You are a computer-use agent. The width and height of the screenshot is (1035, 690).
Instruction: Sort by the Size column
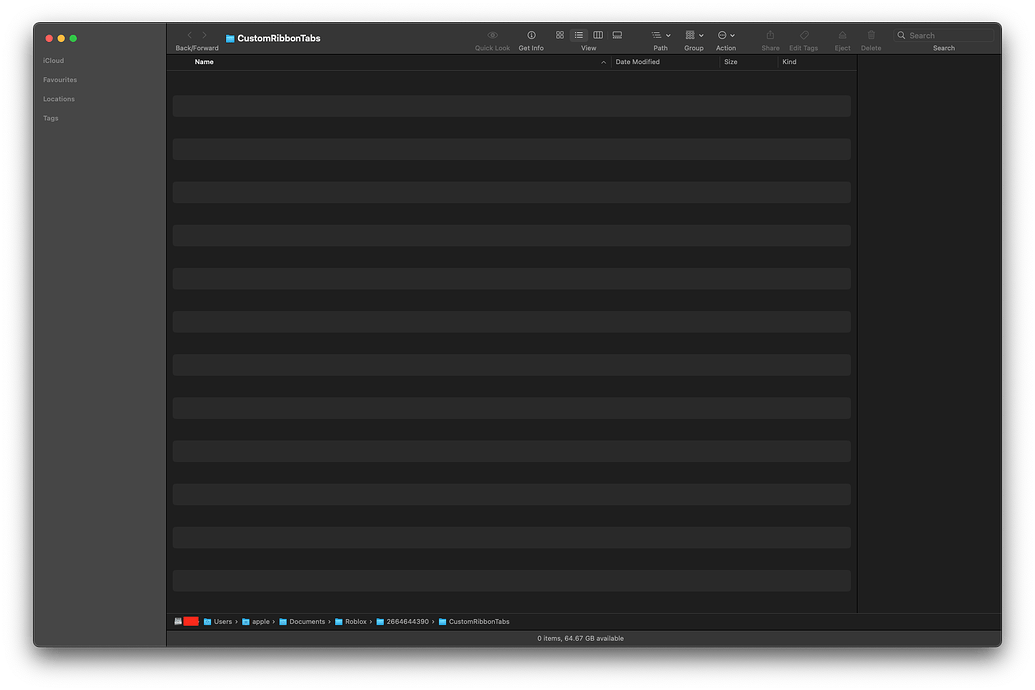tap(731, 62)
